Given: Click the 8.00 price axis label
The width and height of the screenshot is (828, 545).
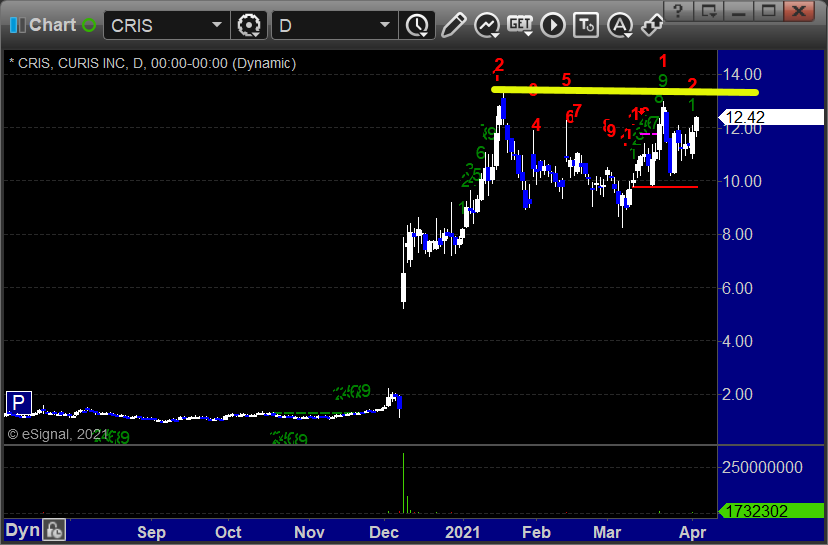Looking at the screenshot, I should point(737,234).
